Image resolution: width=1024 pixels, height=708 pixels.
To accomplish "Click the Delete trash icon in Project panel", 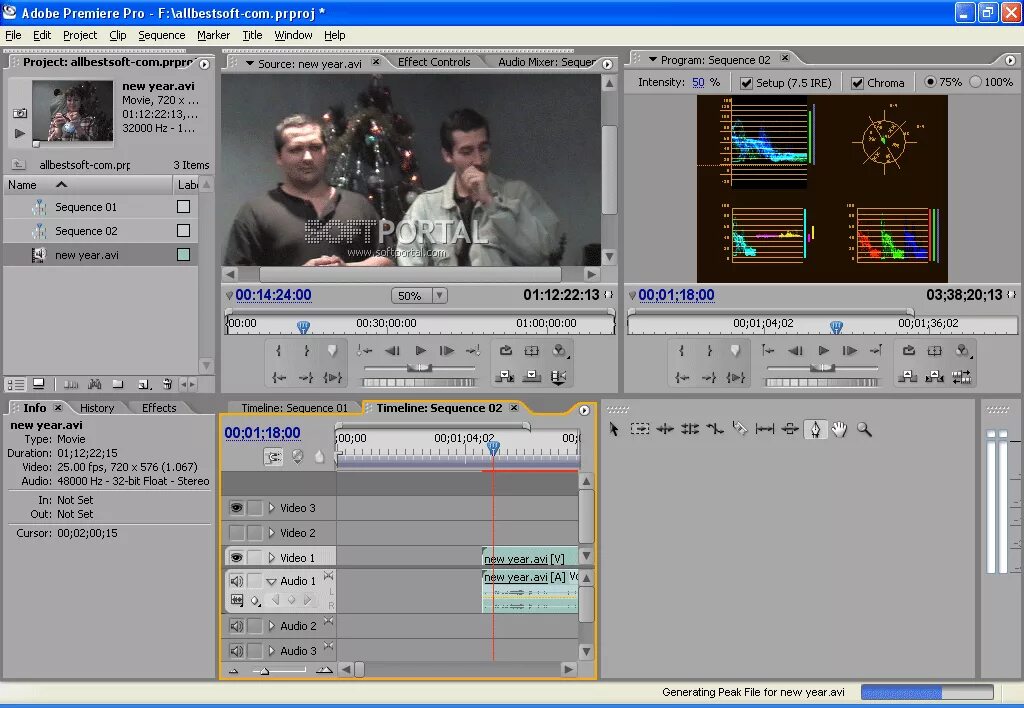I will pos(167,384).
